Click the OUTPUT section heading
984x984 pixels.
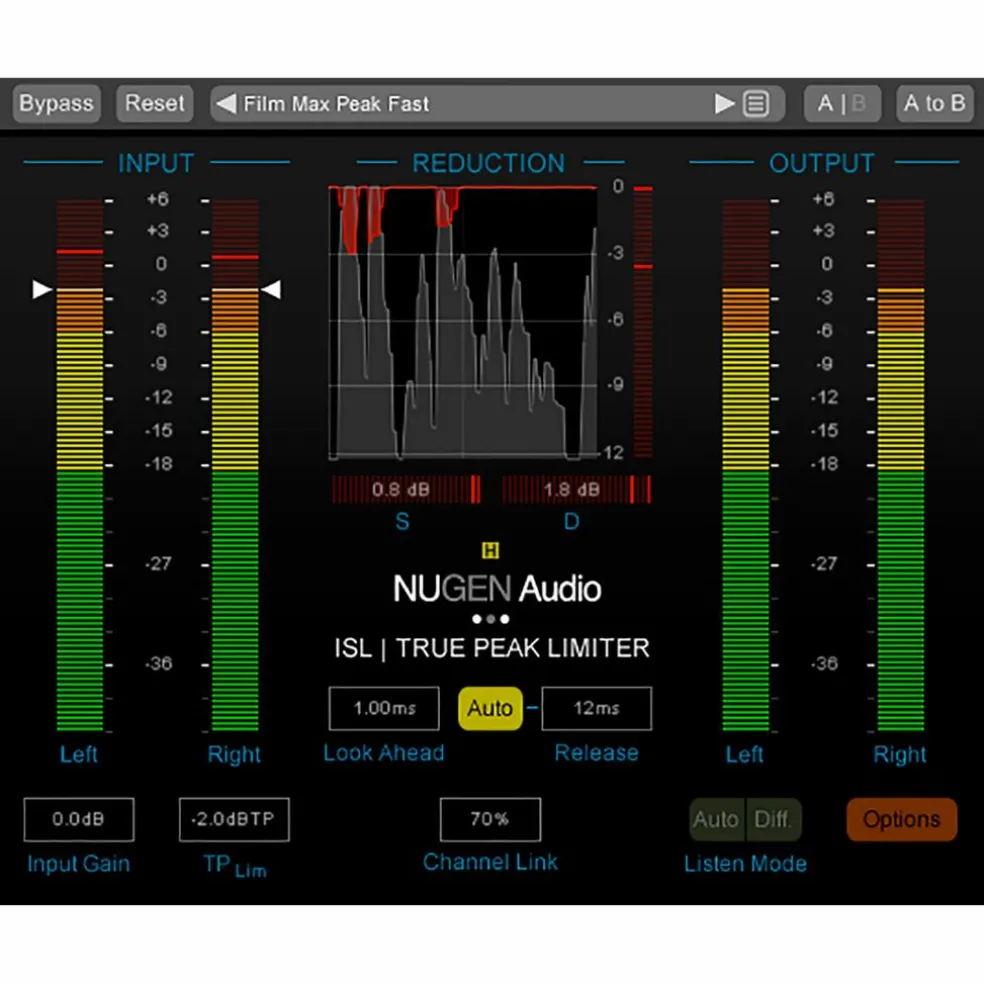pyautogui.click(x=821, y=163)
